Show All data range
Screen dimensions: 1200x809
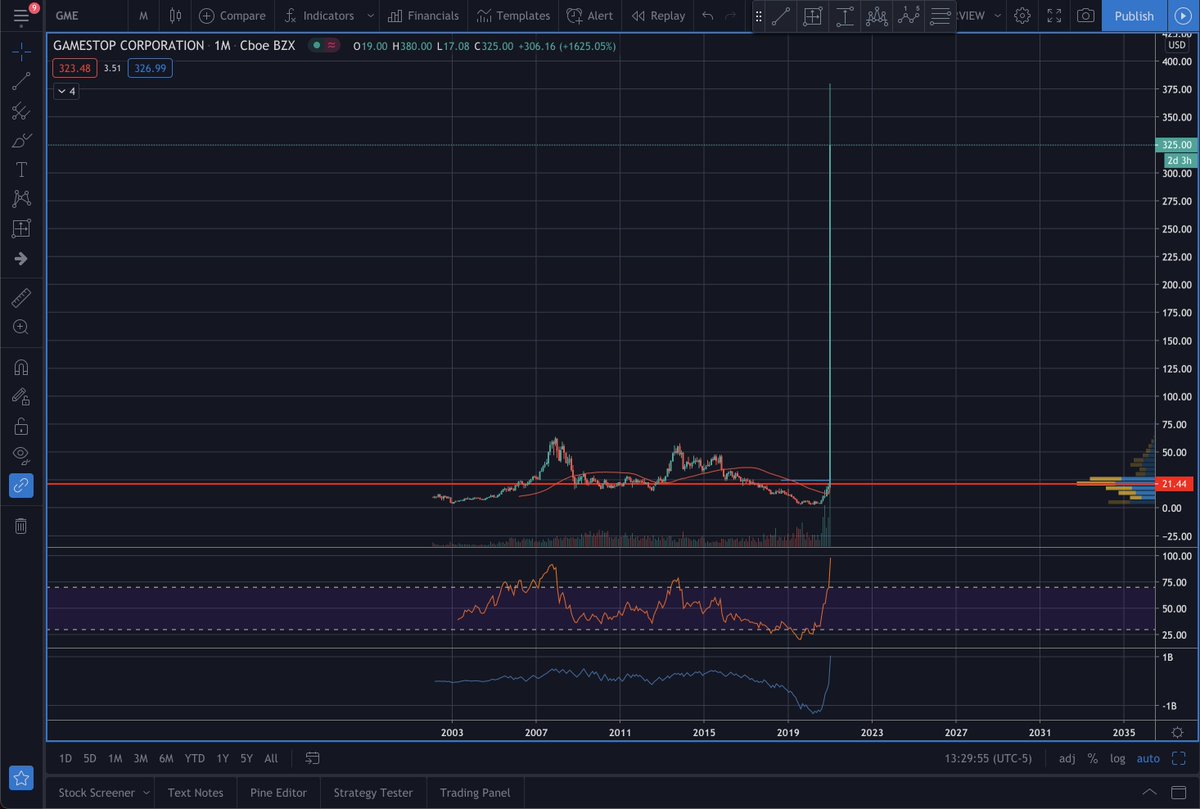pyautogui.click(x=271, y=759)
